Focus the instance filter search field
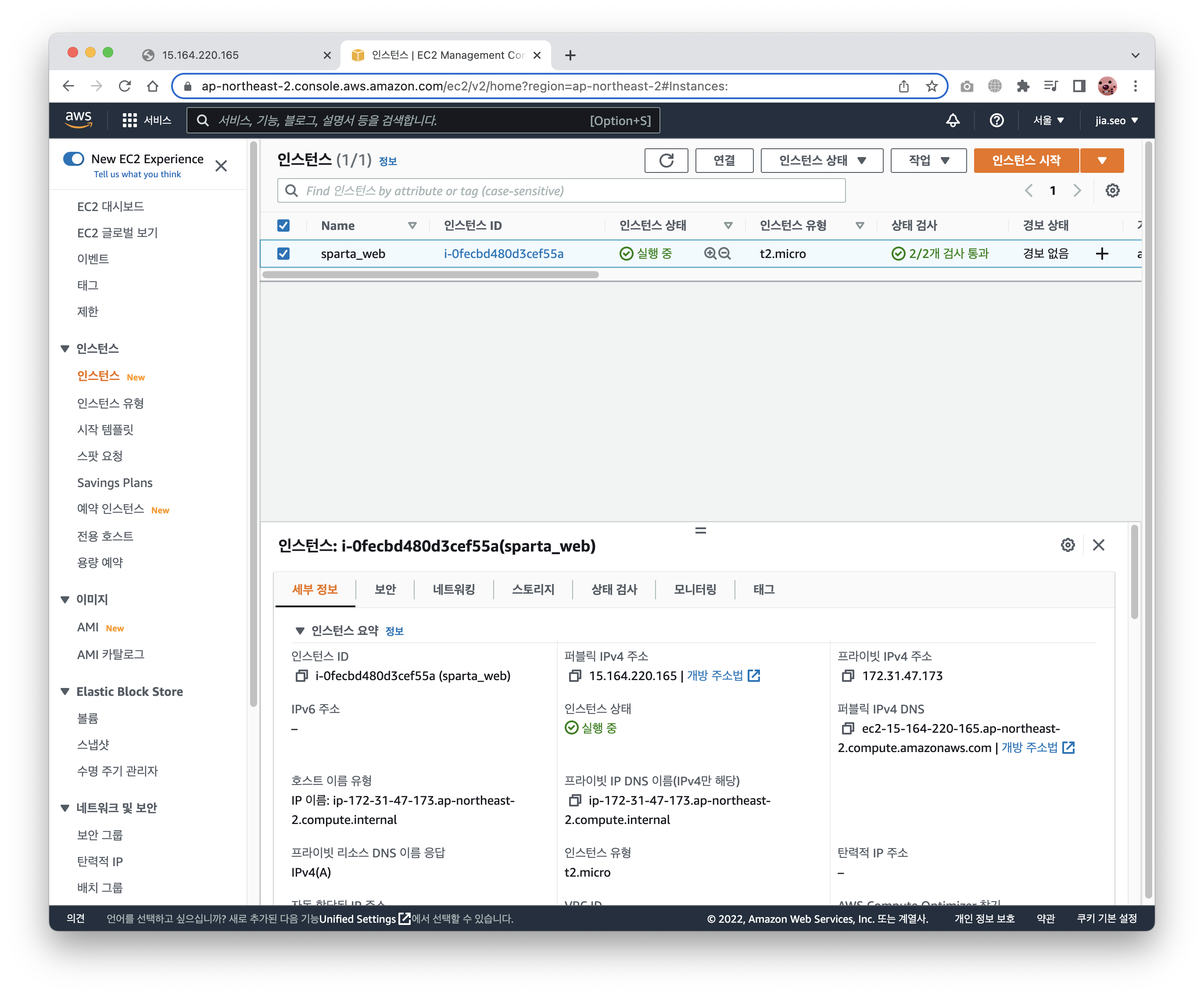 coord(561,191)
